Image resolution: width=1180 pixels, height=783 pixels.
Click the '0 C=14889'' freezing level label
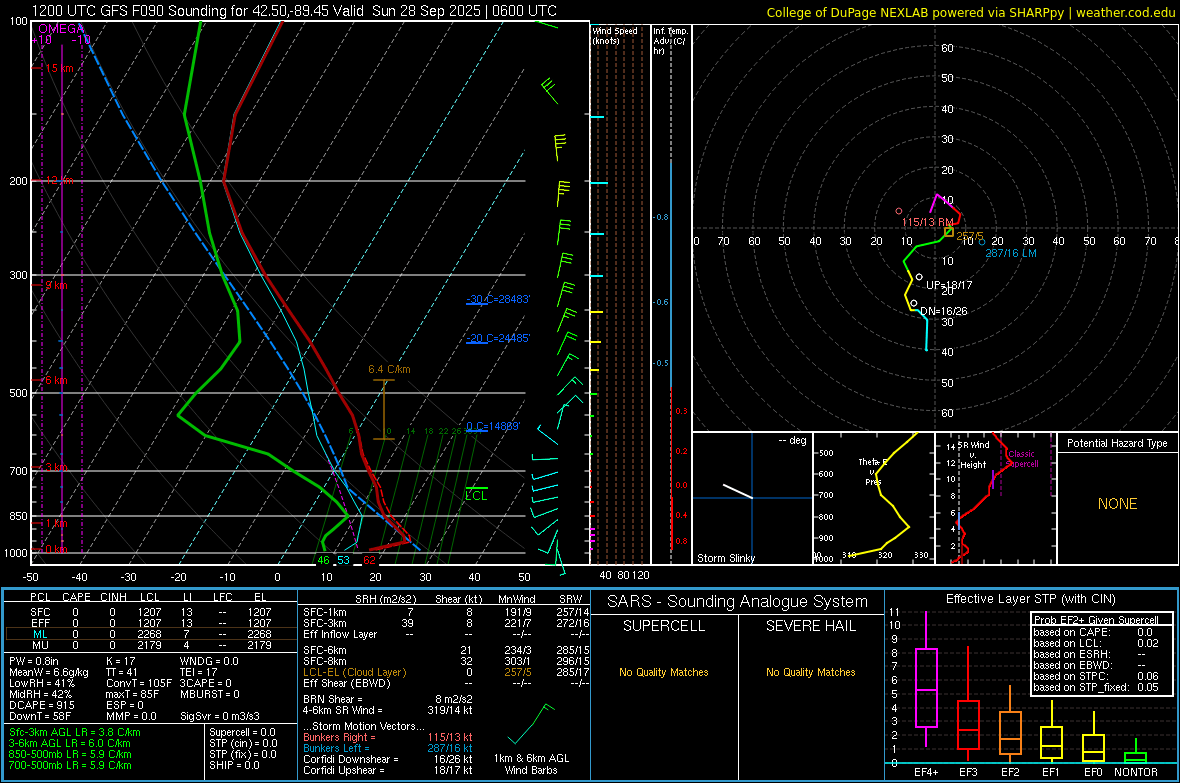pyautogui.click(x=493, y=426)
